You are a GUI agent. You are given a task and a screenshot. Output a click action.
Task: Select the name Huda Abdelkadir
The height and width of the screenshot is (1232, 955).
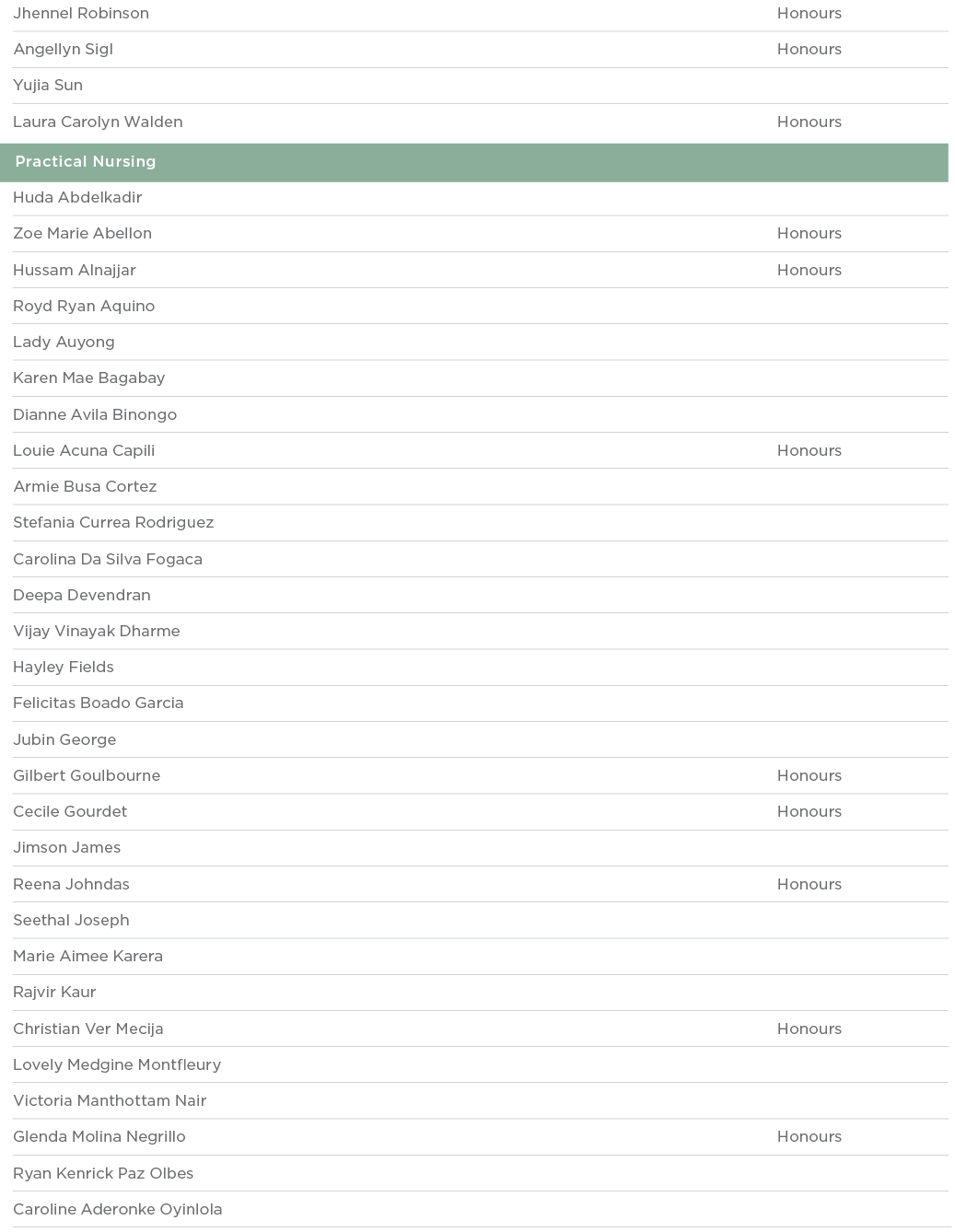click(77, 198)
